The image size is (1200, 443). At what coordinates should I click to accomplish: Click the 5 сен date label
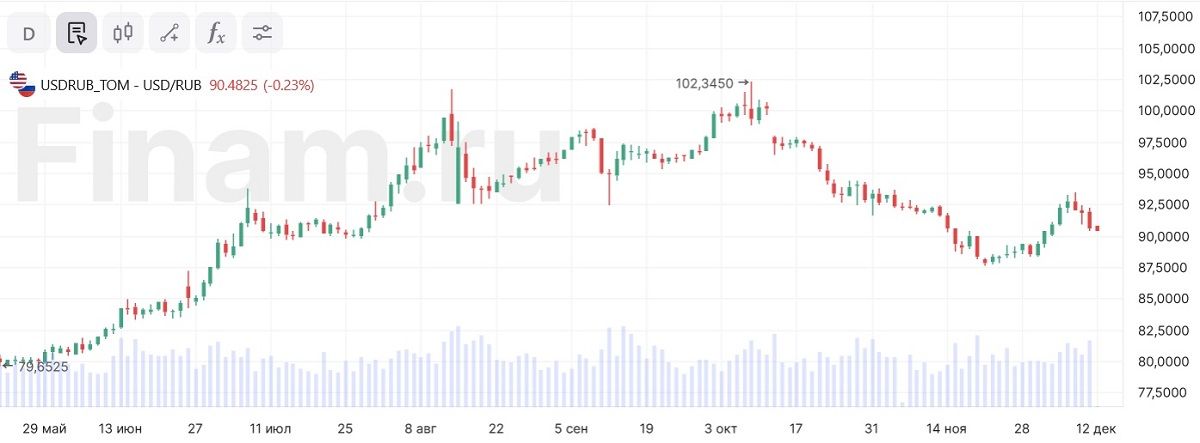[x=571, y=429]
